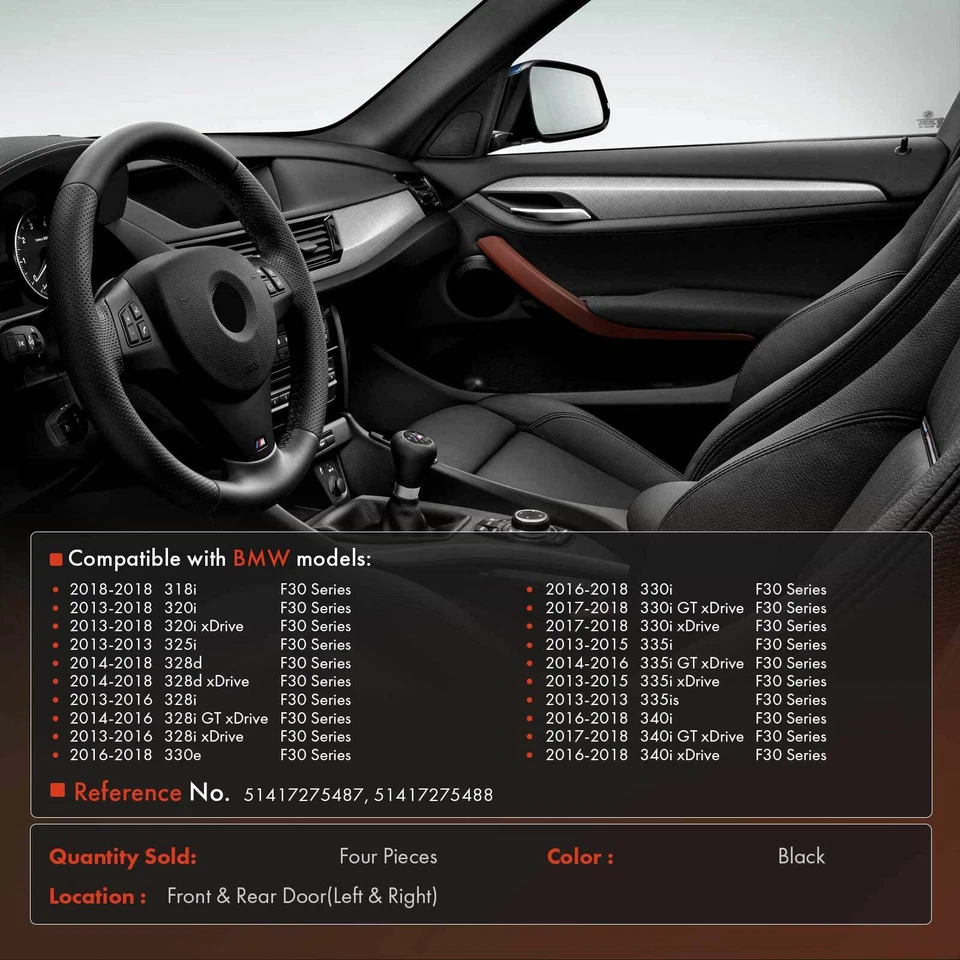Click the iDrive controller knob on console

point(530,520)
